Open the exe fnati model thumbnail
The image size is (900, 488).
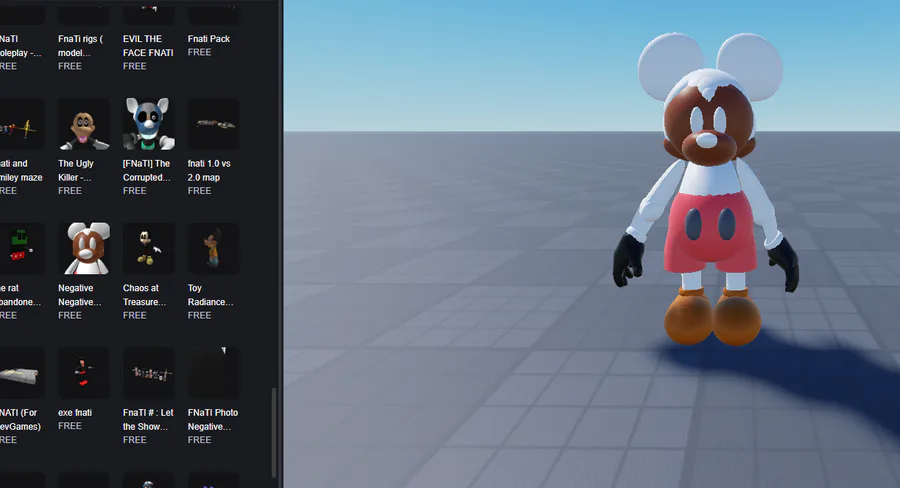tap(84, 373)
